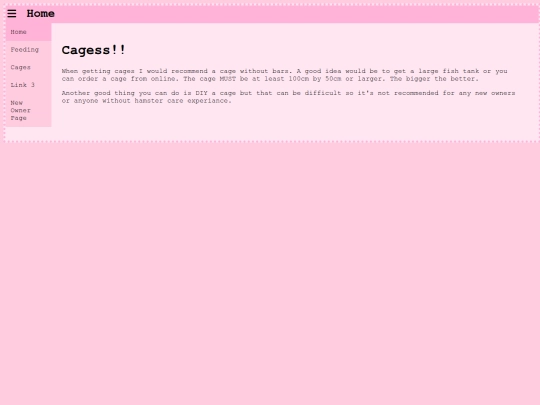The width and height of the screenshot is (540, 405).
Task: Click paragraph starting 'When getting cages'
Action: pyautogui.click(x=284, y=75)
